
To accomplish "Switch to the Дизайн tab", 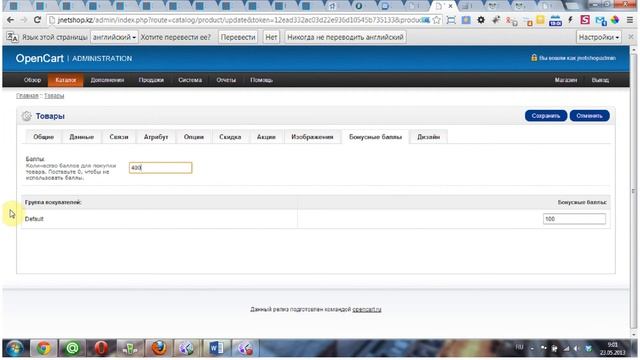I will coord(429,137).
